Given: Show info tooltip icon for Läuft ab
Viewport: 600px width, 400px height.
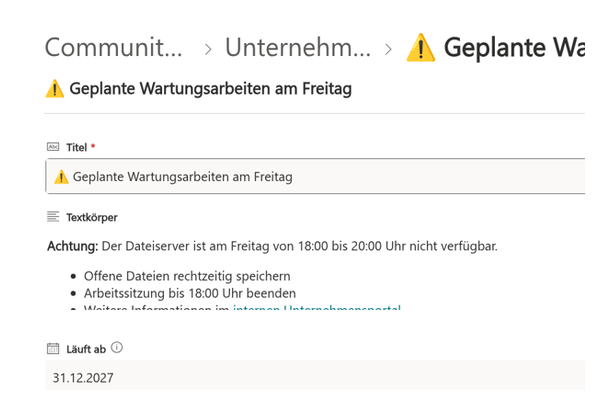Looking at the screenshot, I should (x=117, y=348).
